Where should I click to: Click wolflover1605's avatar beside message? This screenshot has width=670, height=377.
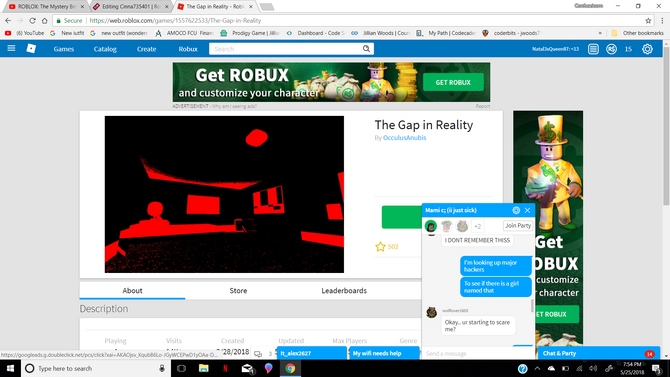(x=432, y=312)
